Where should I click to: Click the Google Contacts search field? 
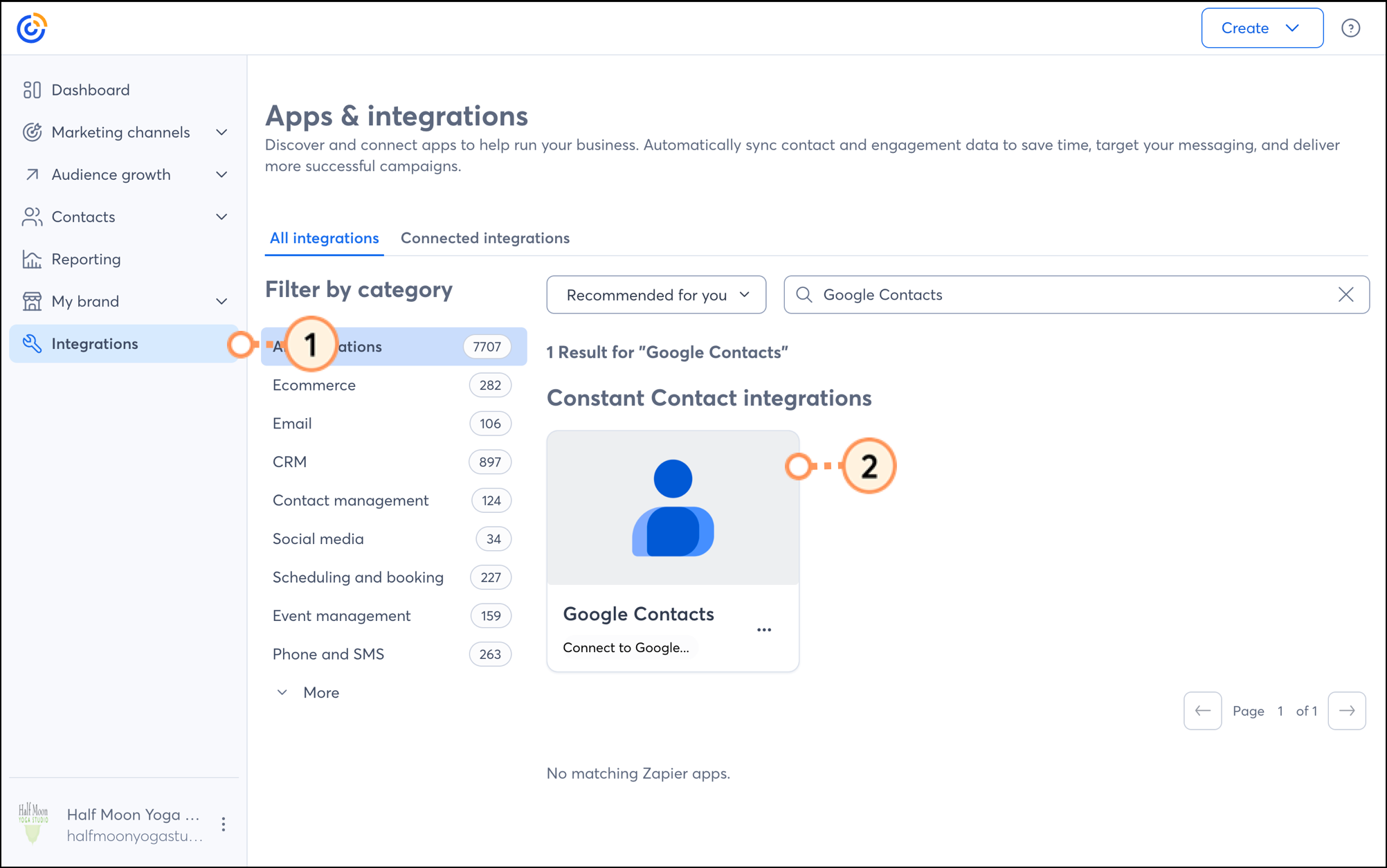pyautogui.click(x=1076, y=295)
